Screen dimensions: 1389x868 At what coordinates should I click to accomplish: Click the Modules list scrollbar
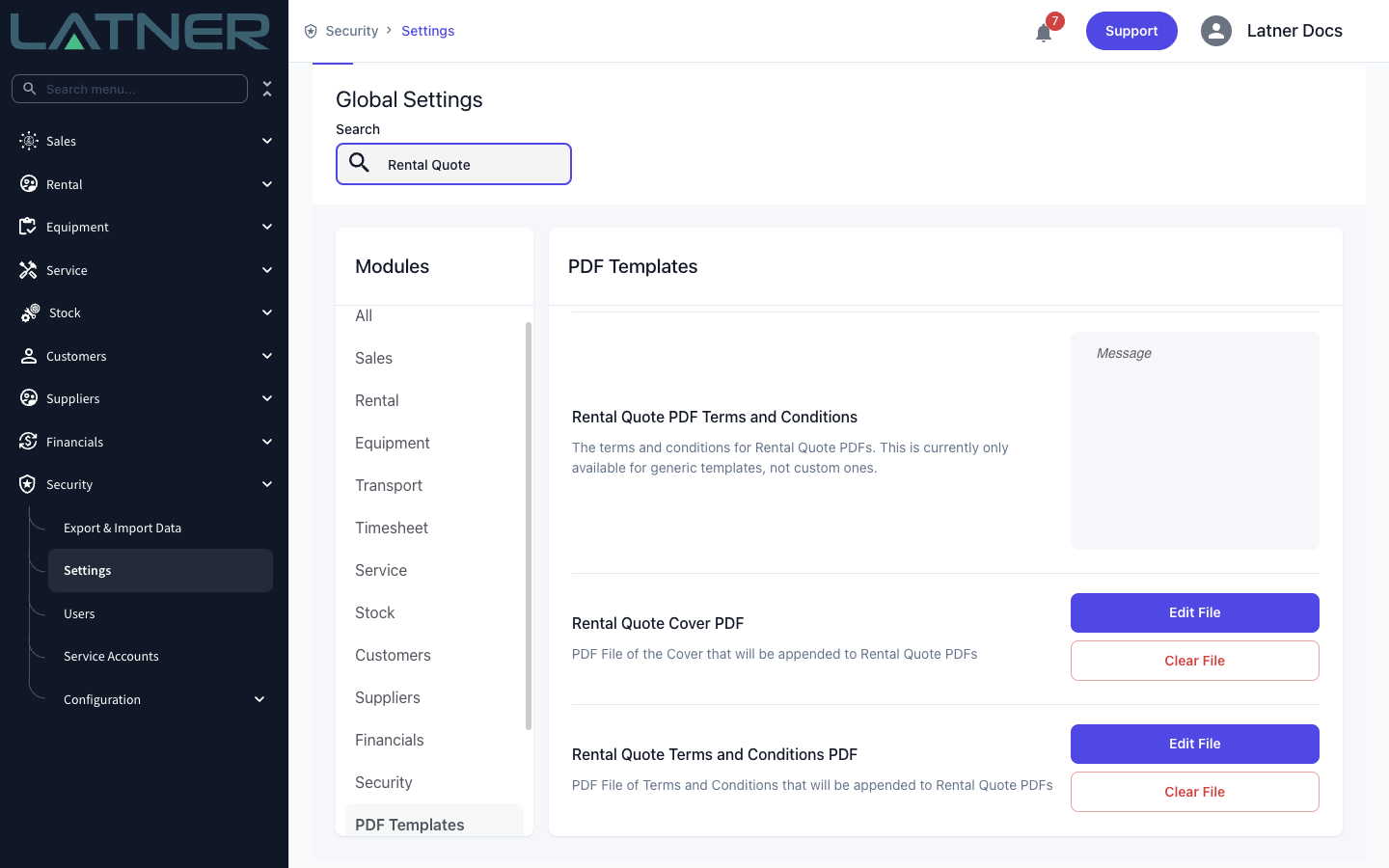[529, 526]
